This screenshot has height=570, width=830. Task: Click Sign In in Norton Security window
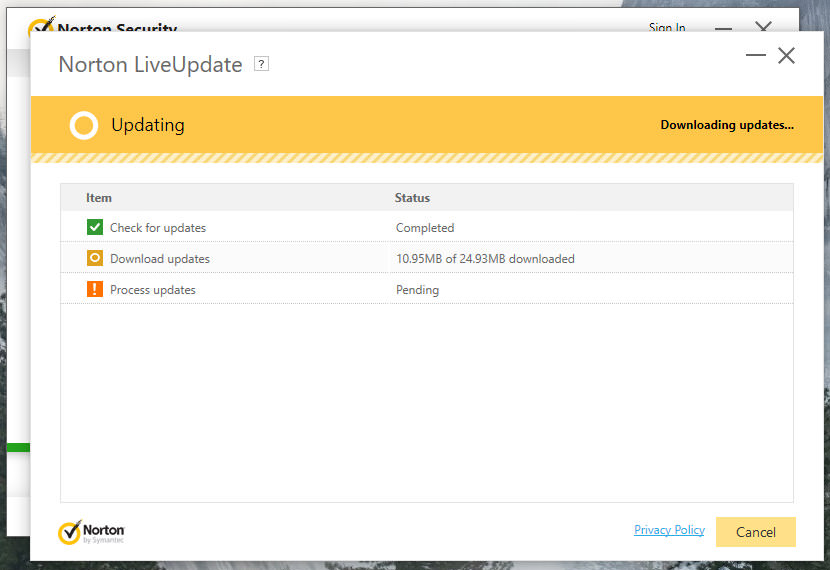[x=667, y=26]
